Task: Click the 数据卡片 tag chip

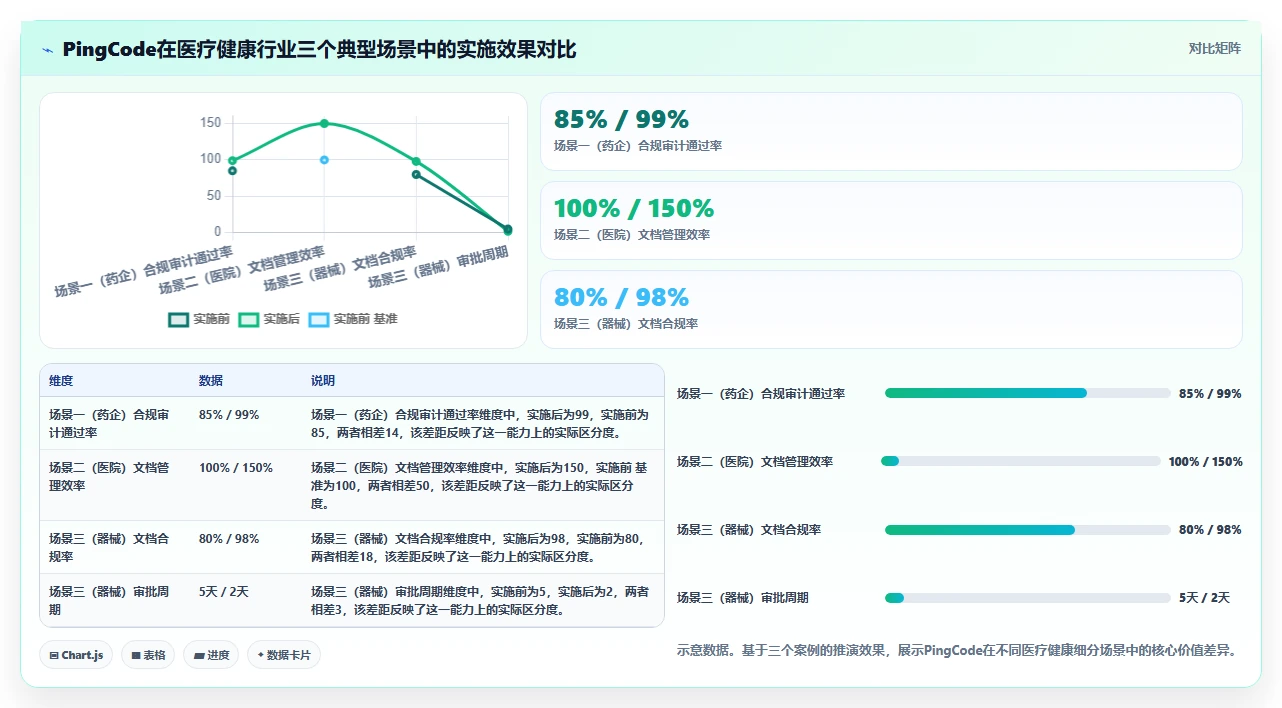Action: tap(284, 655)
